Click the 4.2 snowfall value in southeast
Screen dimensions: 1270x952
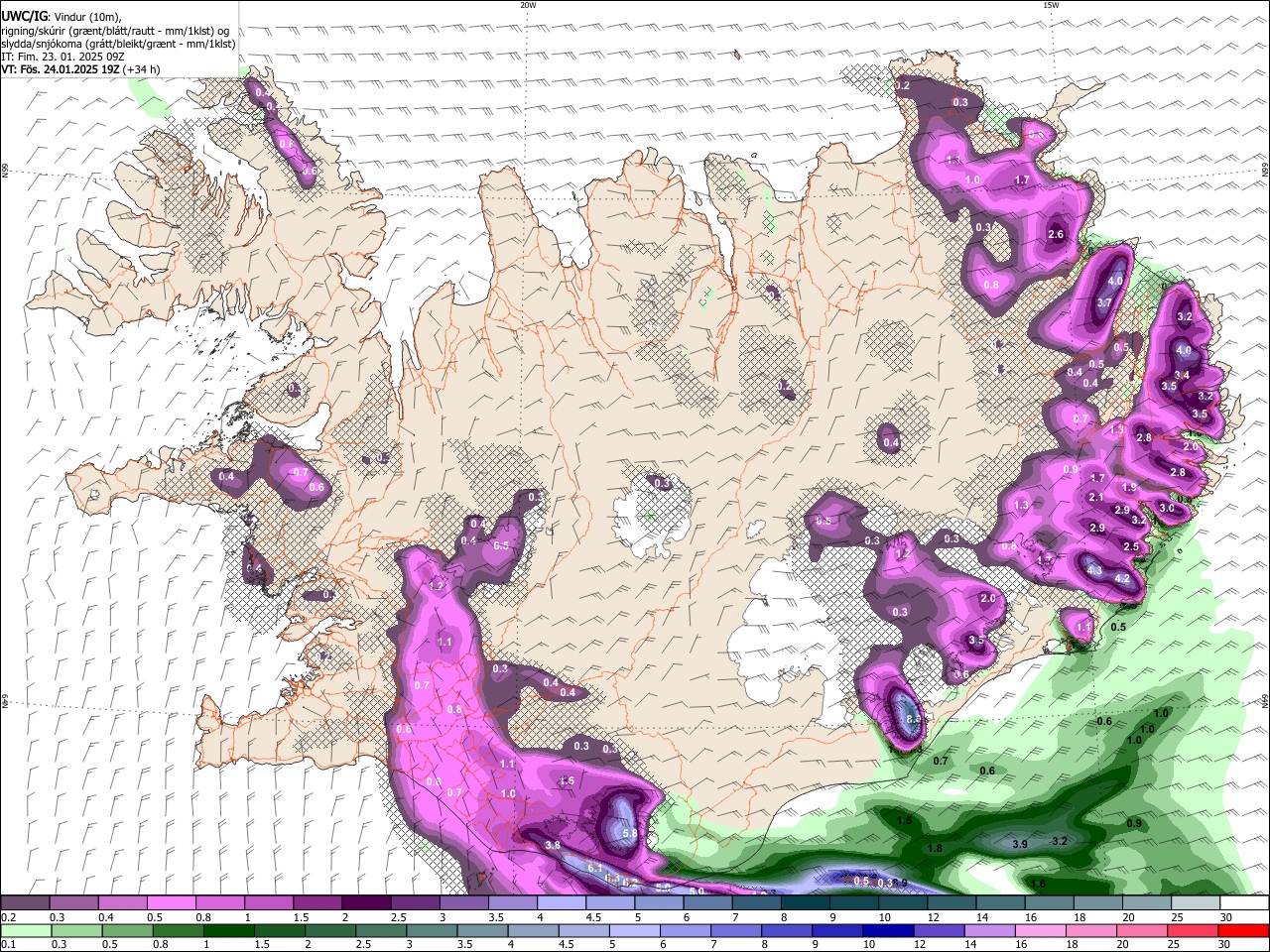click(x=1123, y=579)
